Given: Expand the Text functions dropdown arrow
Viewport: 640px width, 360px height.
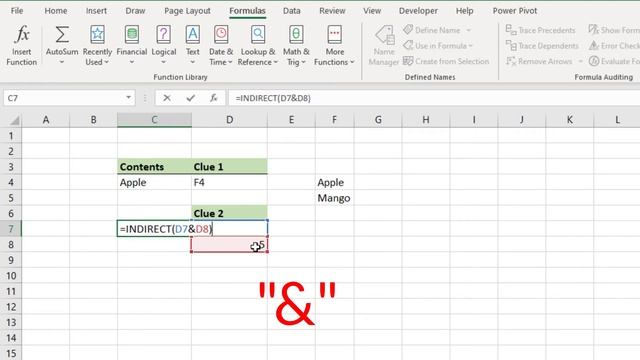Looking at the screenshot, I should tap(193, 62).
